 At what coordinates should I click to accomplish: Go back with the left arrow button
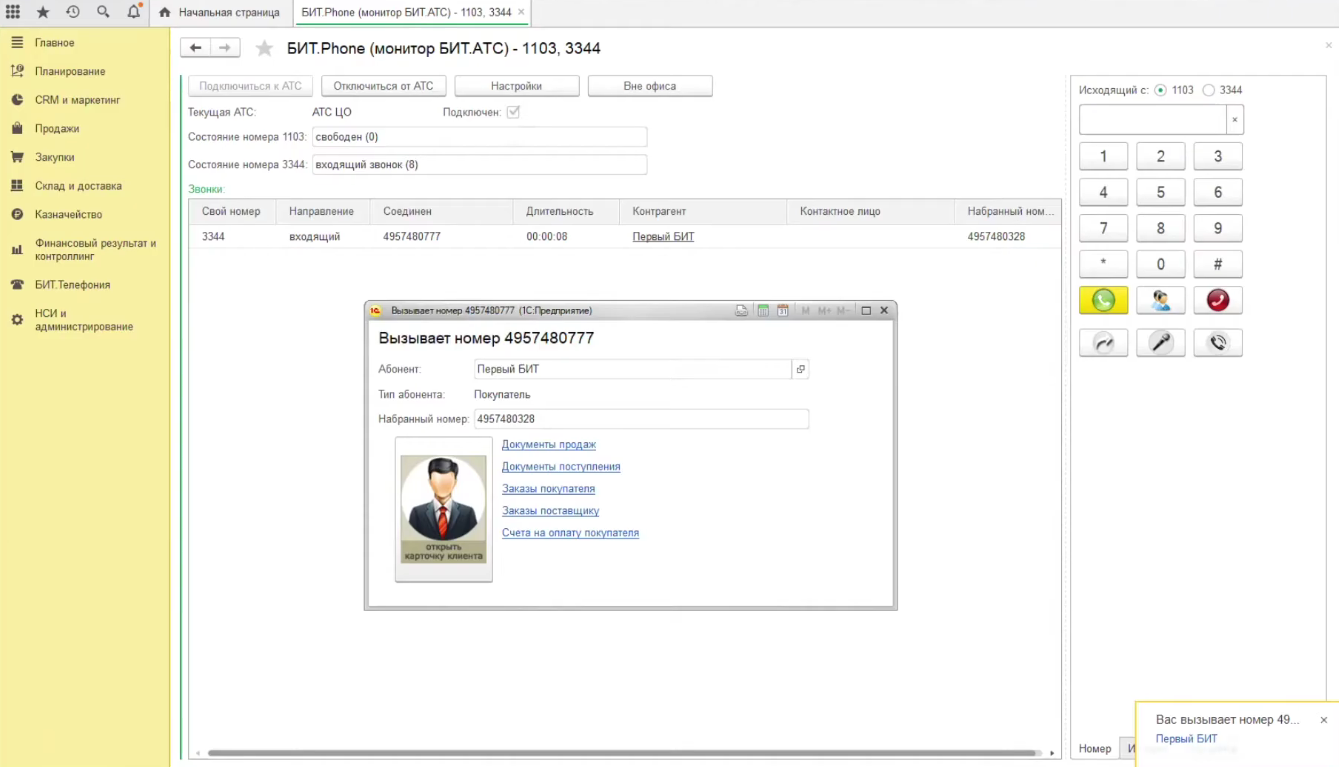coord(195,48)
